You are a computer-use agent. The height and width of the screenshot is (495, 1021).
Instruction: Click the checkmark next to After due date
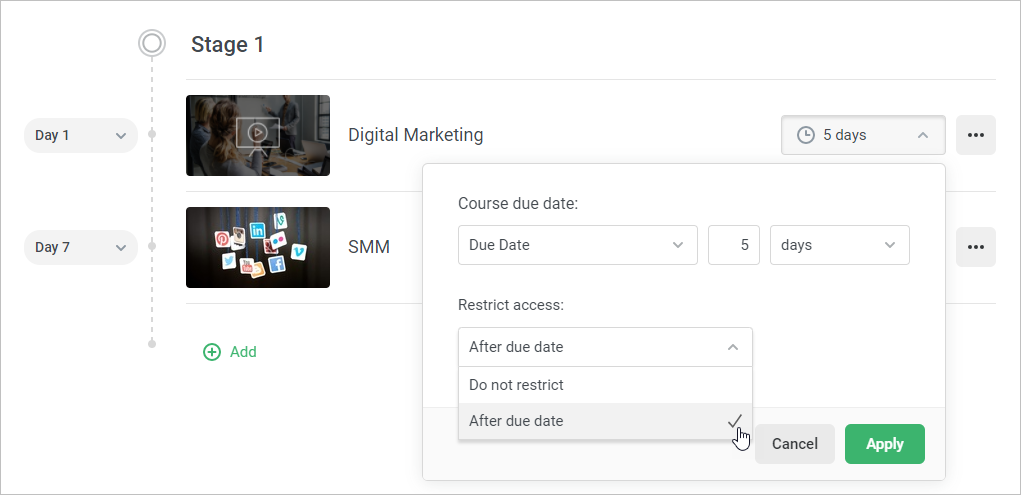(734, 421)
